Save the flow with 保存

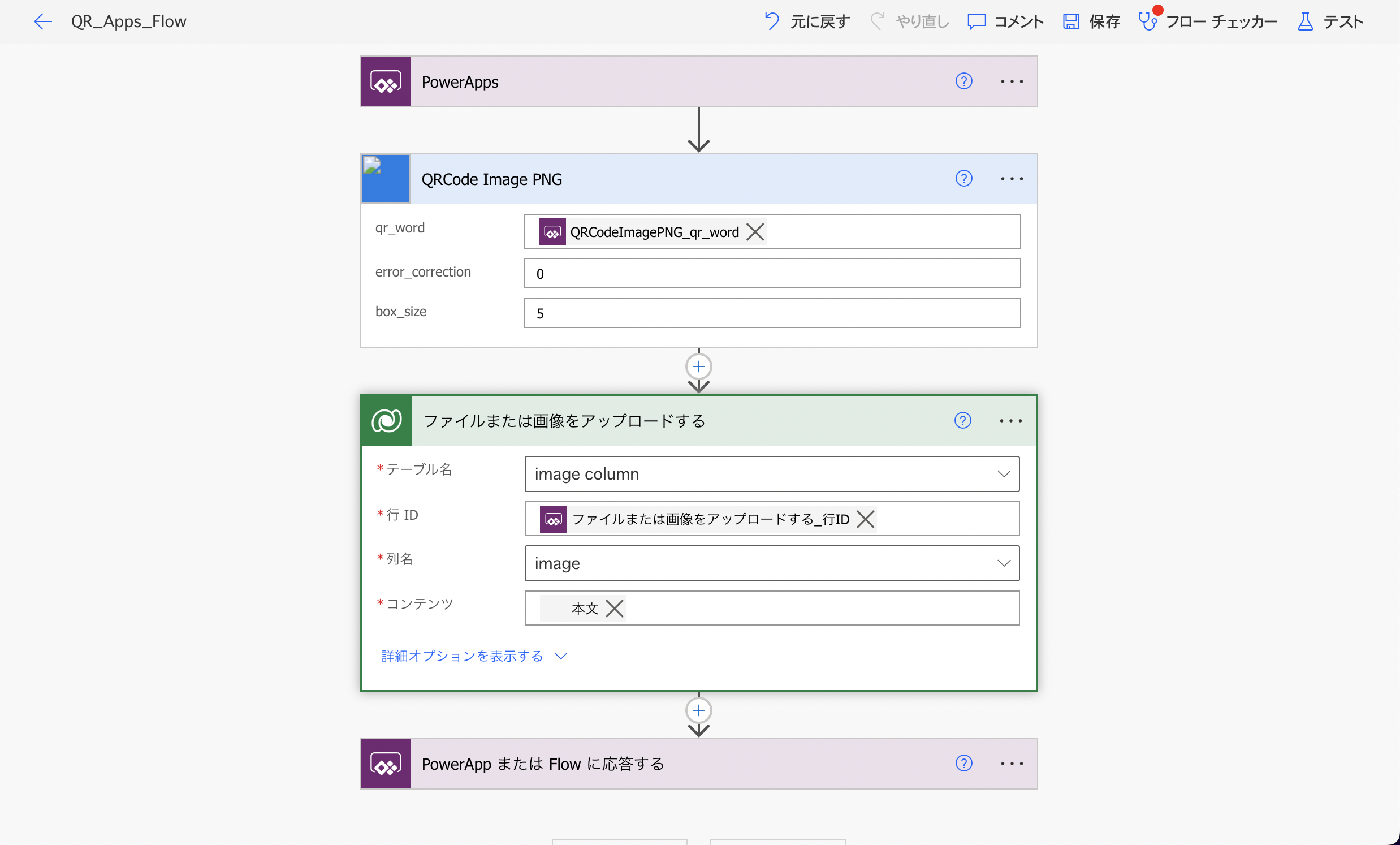tap(1091, 21)
